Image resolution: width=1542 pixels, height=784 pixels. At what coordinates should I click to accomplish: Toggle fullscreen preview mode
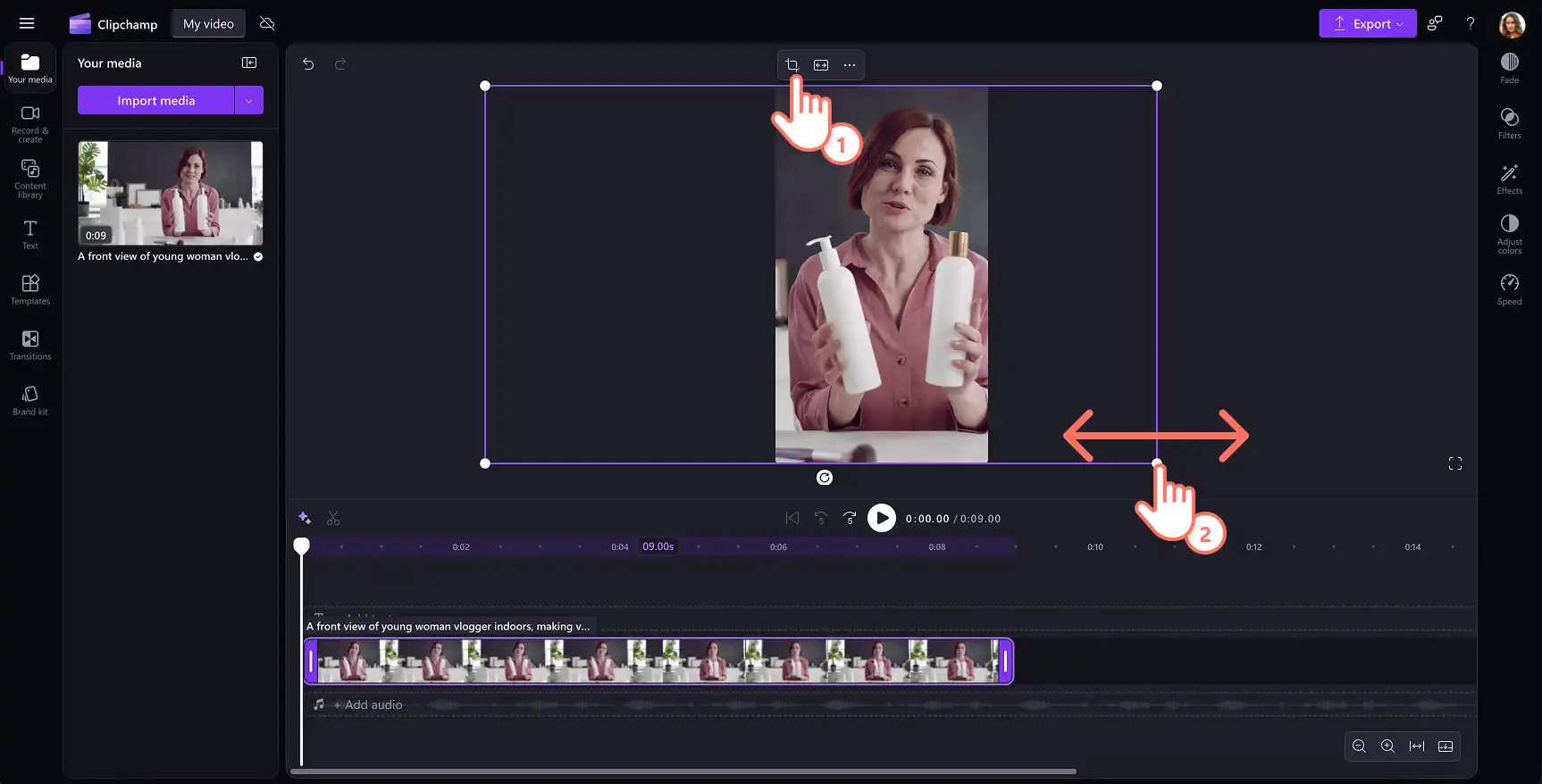[x=1455, y=463]
